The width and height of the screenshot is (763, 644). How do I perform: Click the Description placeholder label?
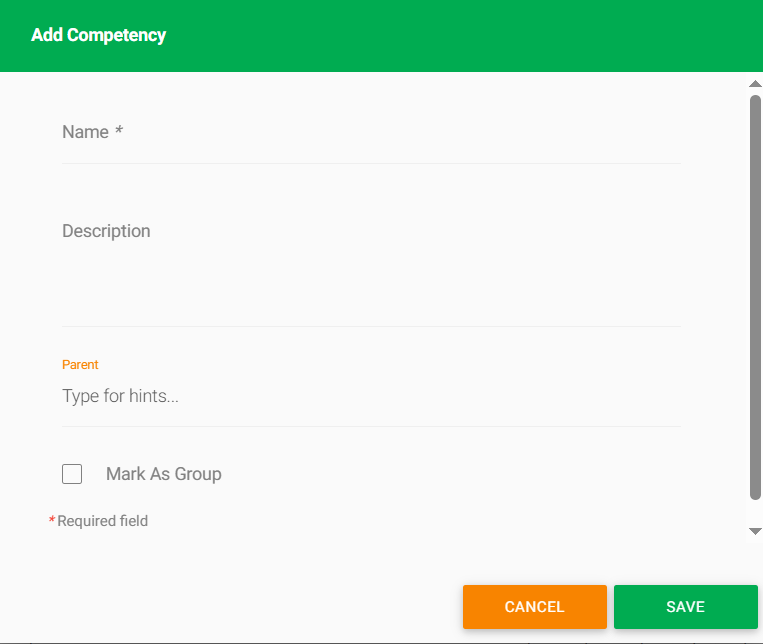point(106,231)
